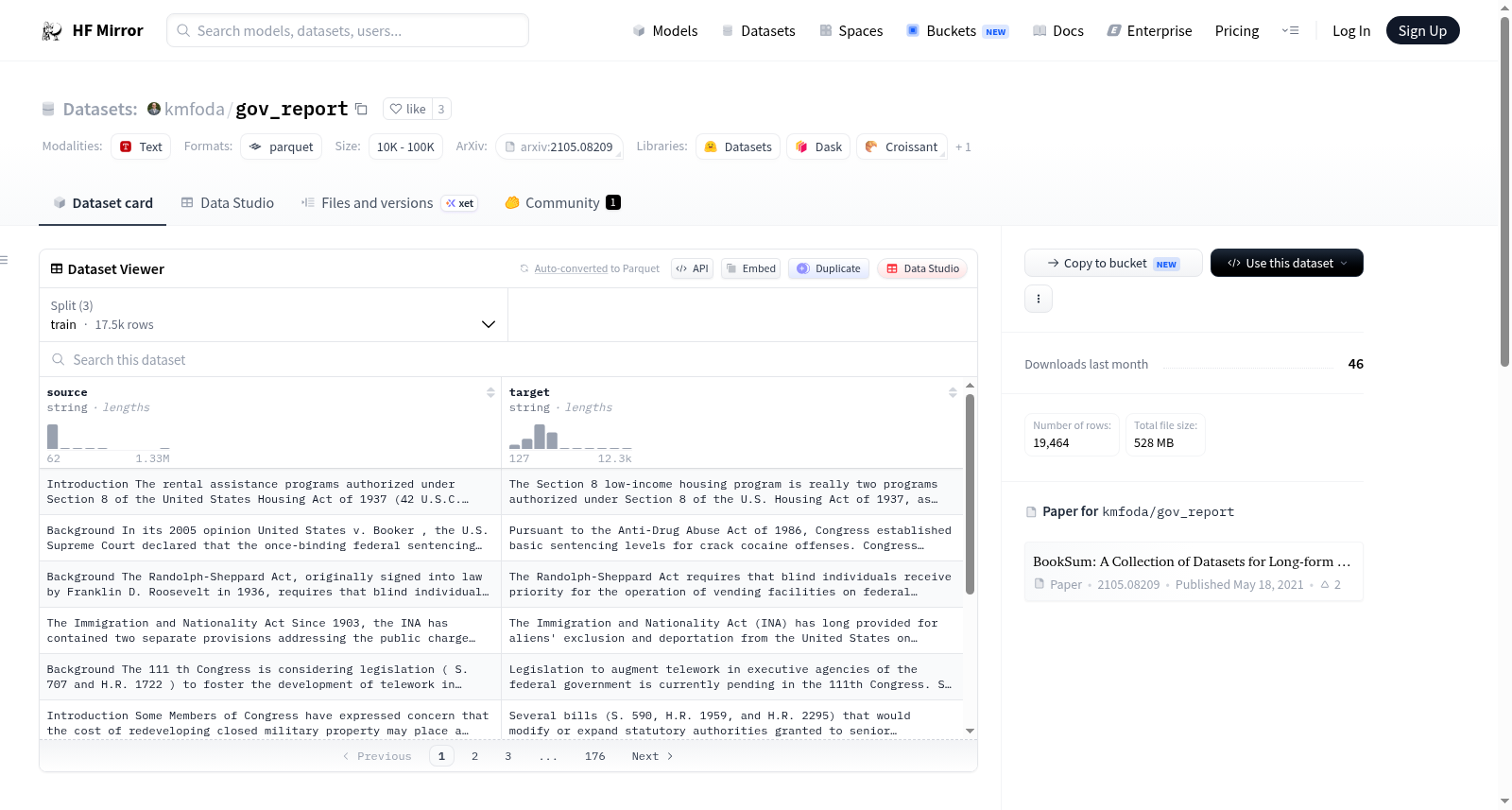Click the cell 'Pursuant to the Anti-Drug Abuse Act'
Screen dimensions: 1512x810
[x=731, y=538]
